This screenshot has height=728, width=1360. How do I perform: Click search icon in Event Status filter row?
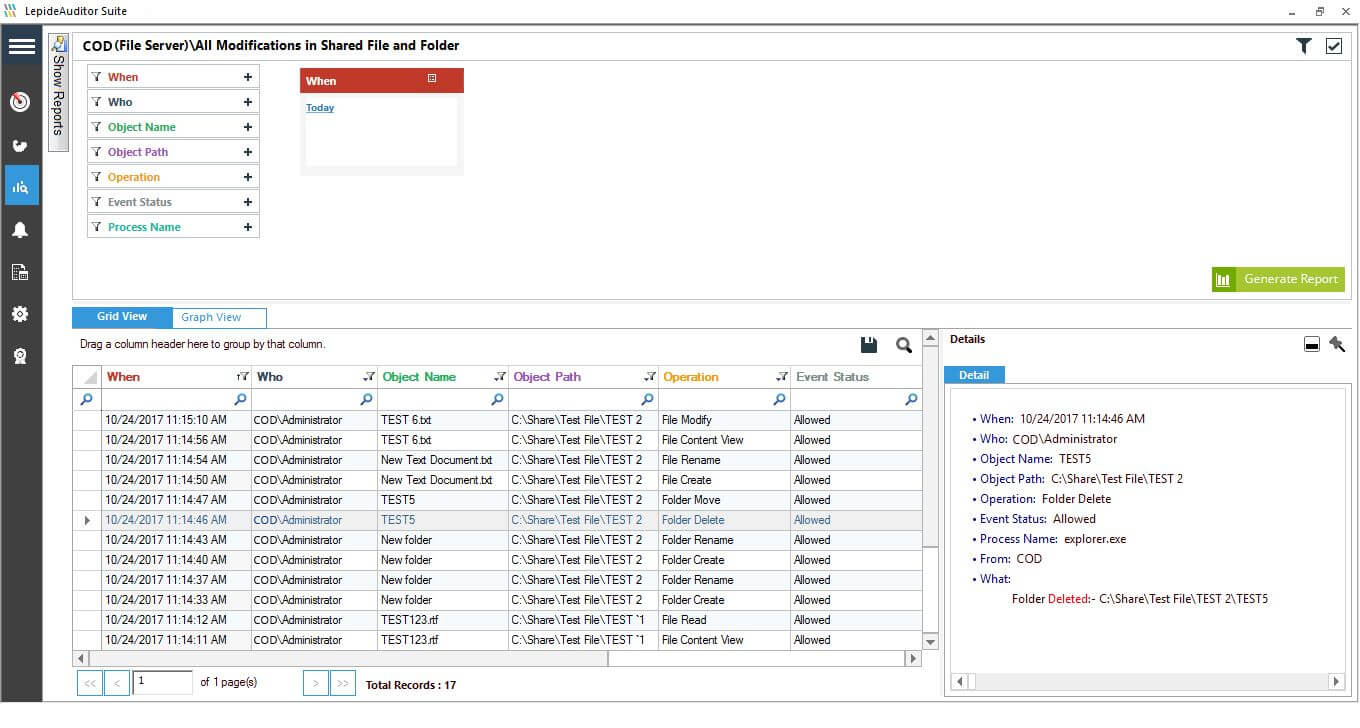coord(911,400)
